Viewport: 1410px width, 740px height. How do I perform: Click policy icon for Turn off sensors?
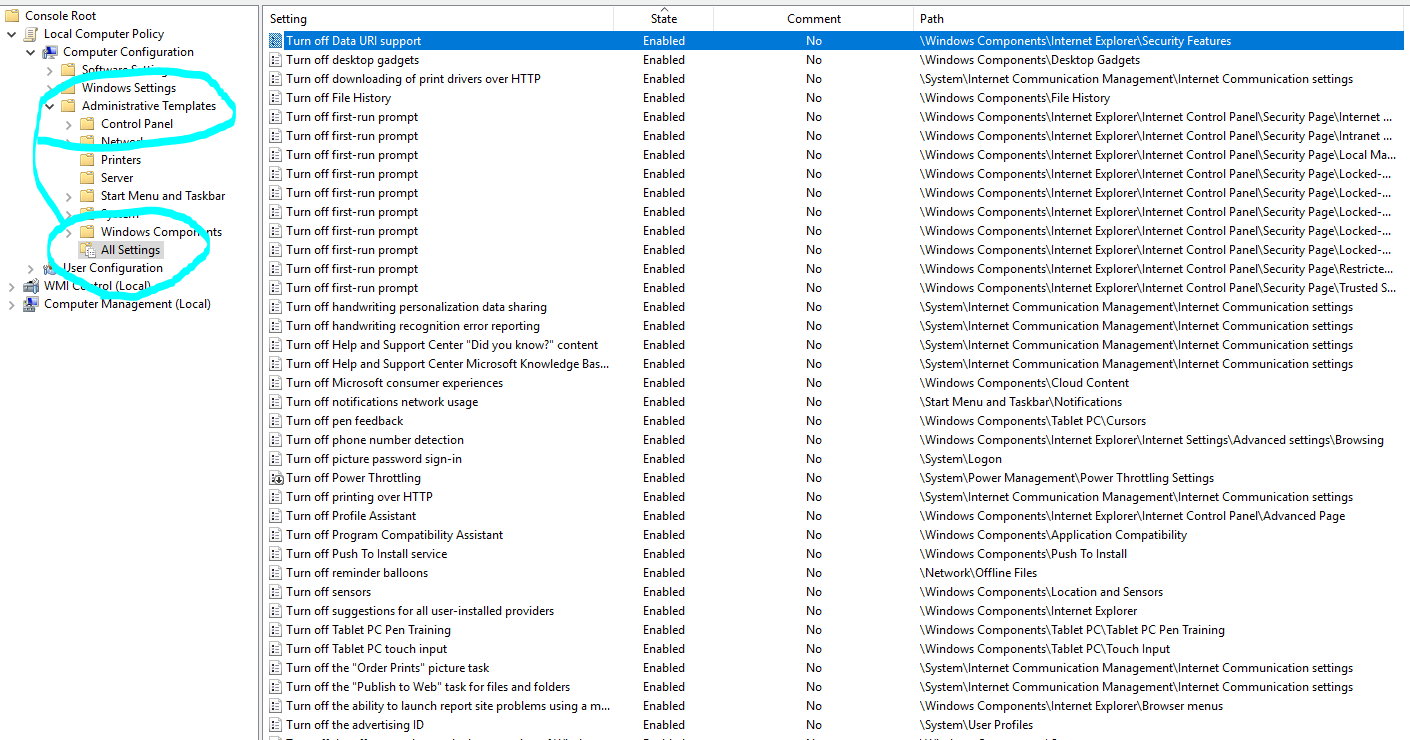(x=277, y=592)
